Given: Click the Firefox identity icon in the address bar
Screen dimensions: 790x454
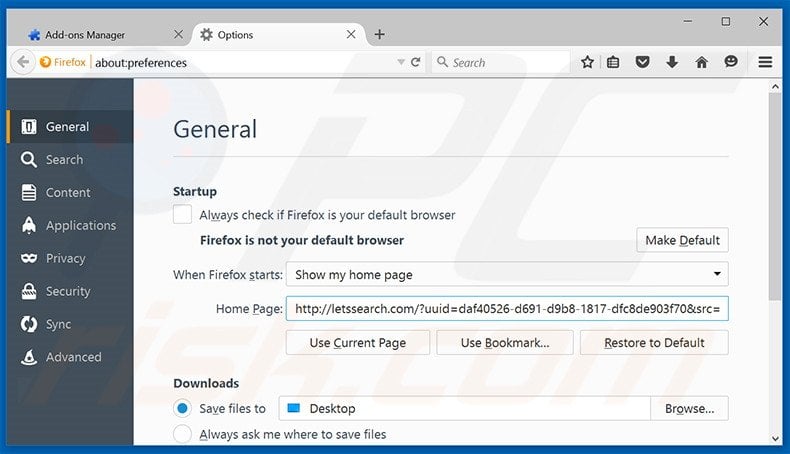Looking at the screenshot, I should click(45, 62).
